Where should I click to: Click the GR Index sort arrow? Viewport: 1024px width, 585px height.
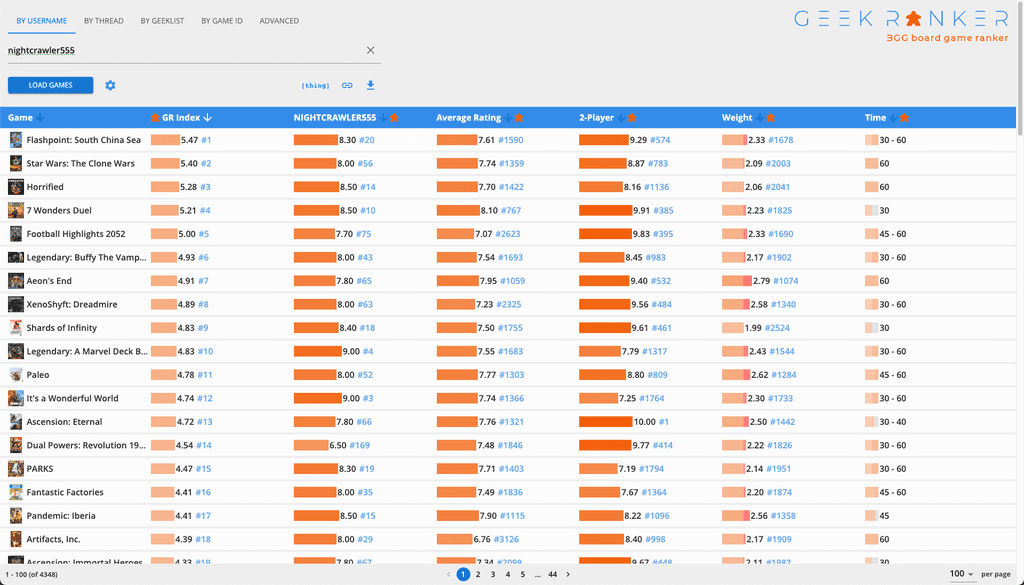(x=208, y=118)
